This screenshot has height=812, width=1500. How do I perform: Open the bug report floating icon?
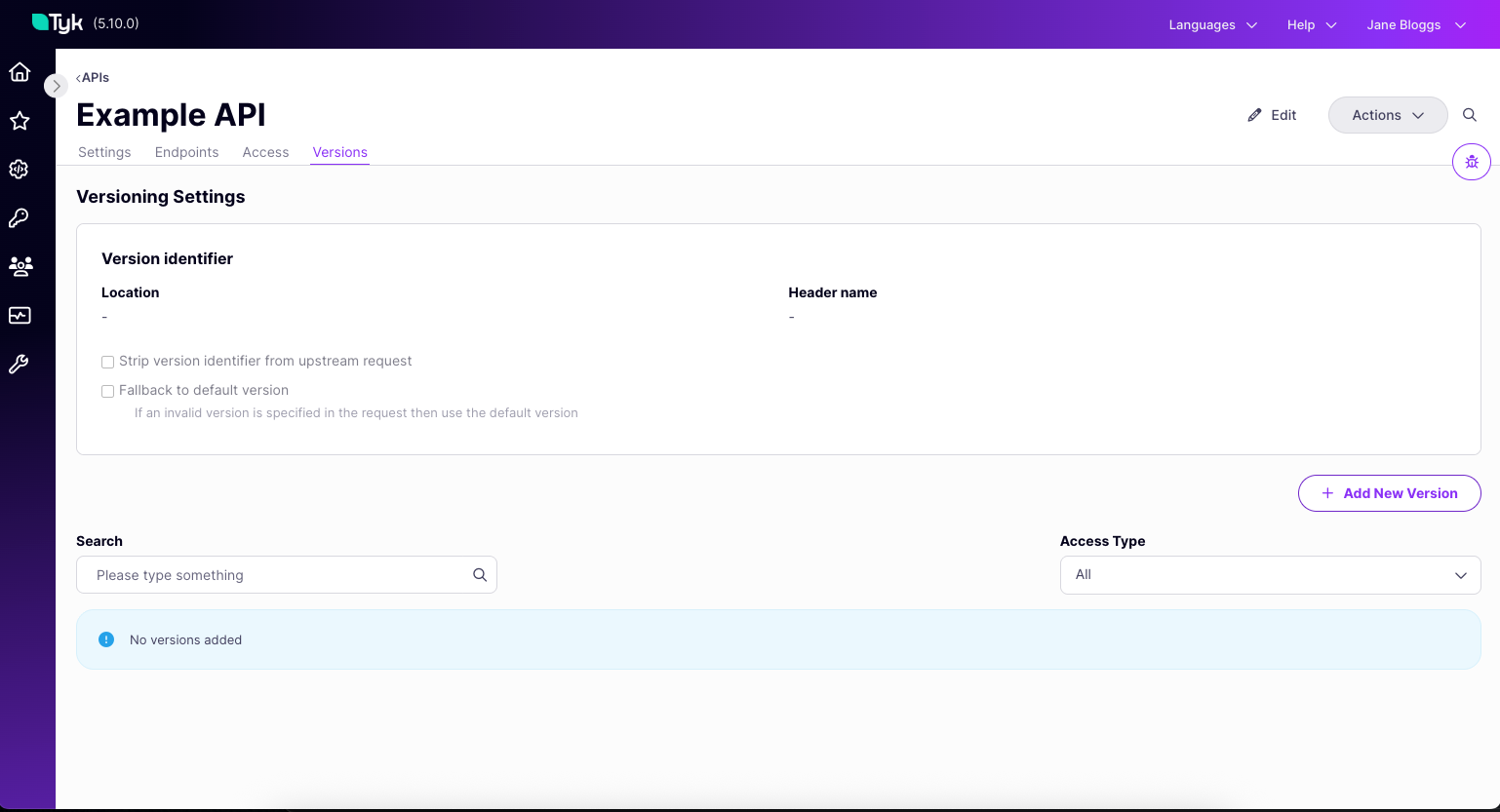tap(1472, 162)
